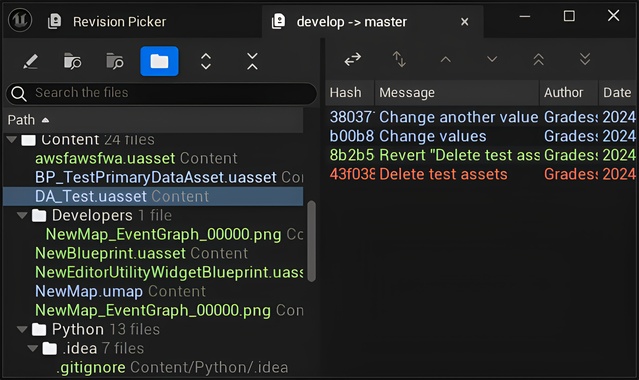This screenshot has height=380, width=639.
Task: Click the double up chevron icon
Action: (538, 60)
